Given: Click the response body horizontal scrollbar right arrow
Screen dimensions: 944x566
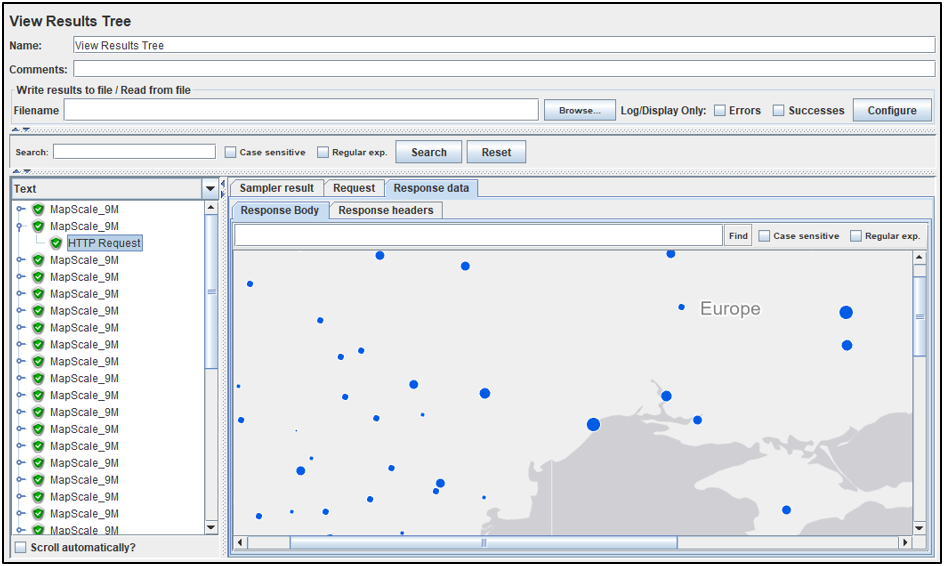Looking at the screenshot, I should pyautogui.click(x=905, y=543).
